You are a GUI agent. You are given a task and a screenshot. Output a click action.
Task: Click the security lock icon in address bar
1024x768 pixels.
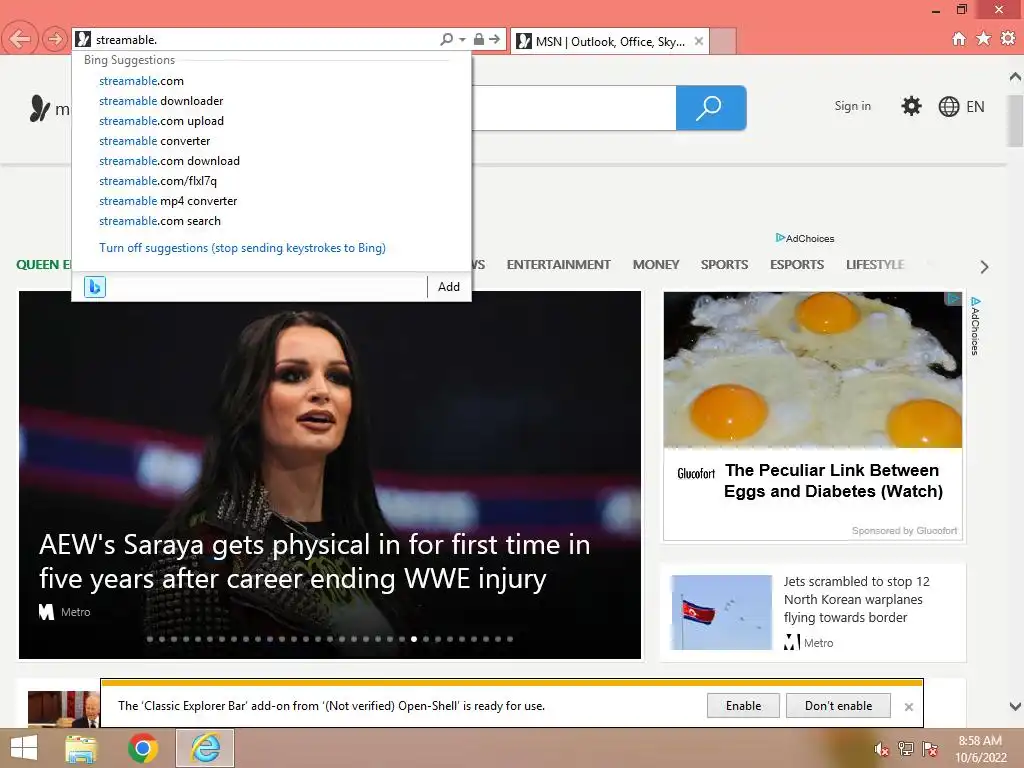479,39
